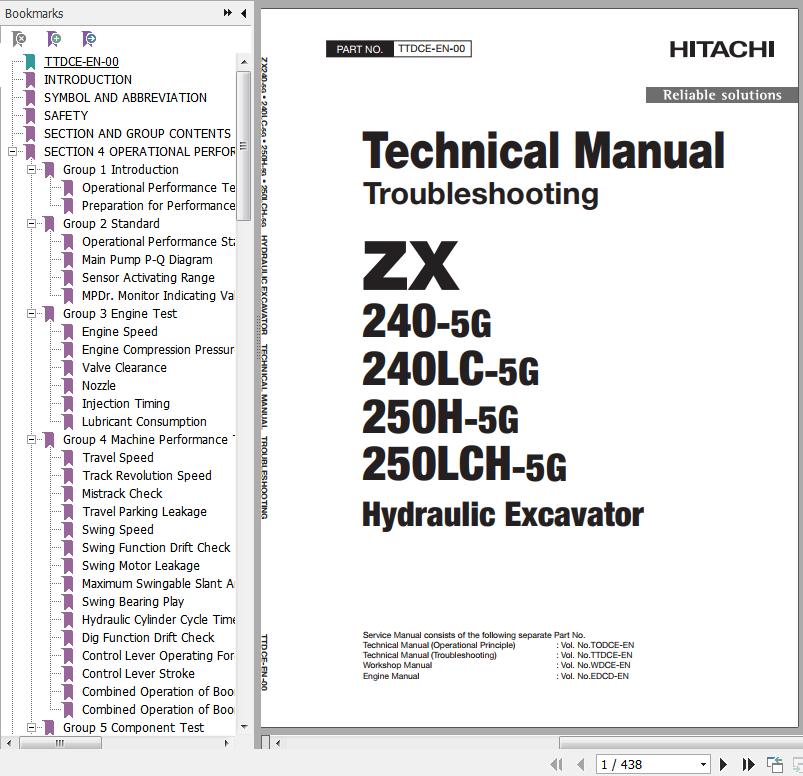This screenshot has height=776, width=803.
Task: Select Dig Function Drift Check bookmark
Action: (148, 637)
